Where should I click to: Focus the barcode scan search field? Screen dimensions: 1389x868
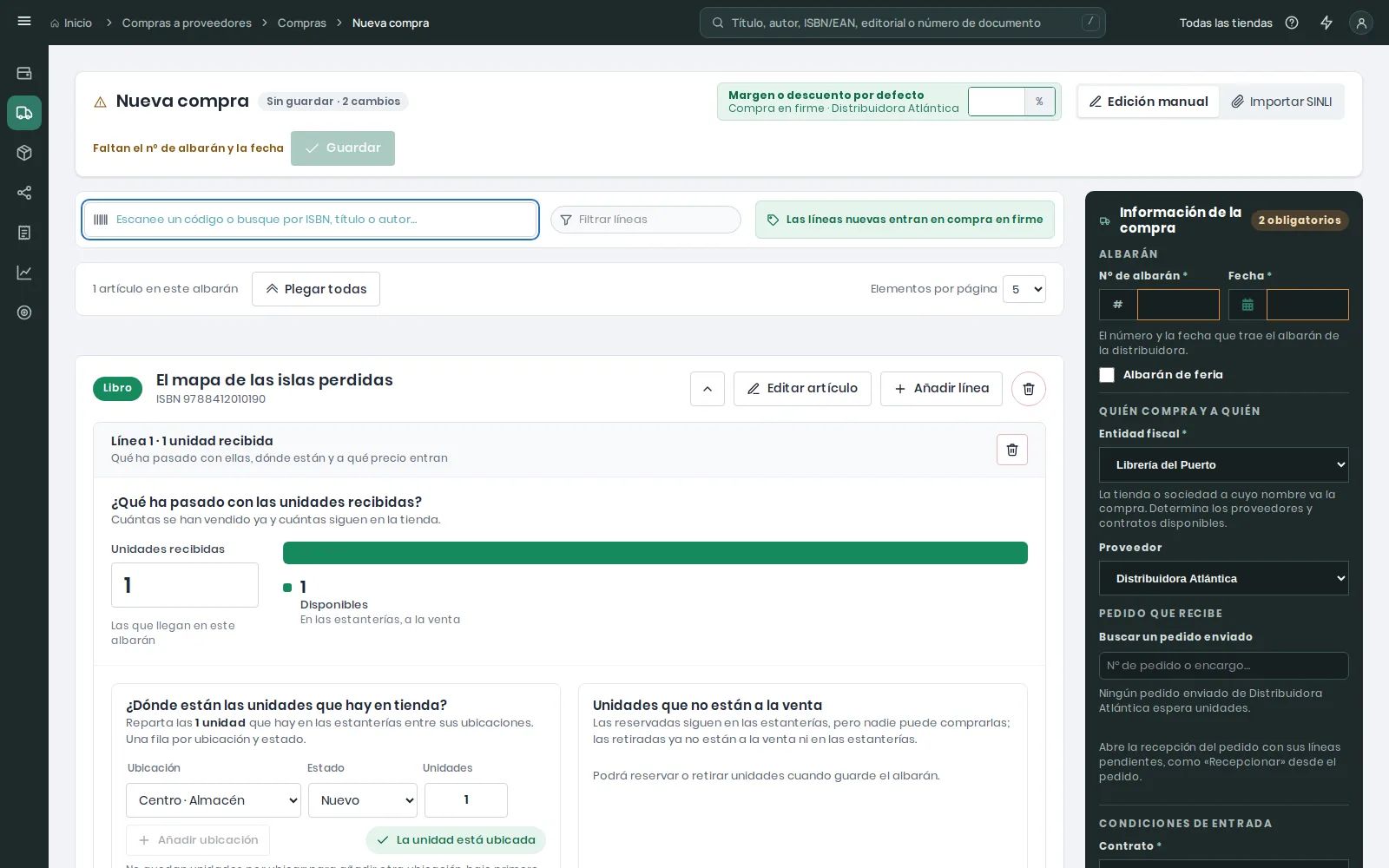[x=310, y=220]
